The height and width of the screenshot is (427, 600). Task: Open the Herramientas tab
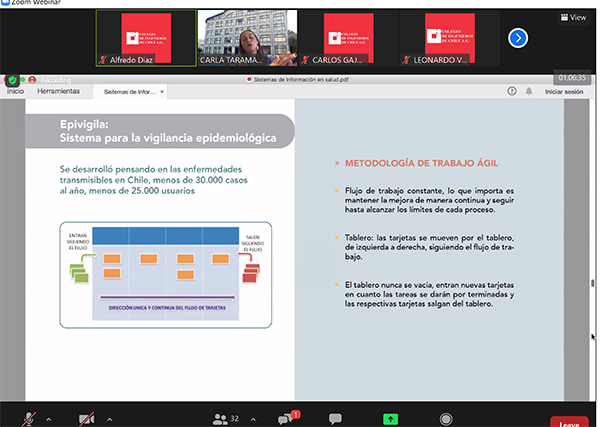coord(59,91)
